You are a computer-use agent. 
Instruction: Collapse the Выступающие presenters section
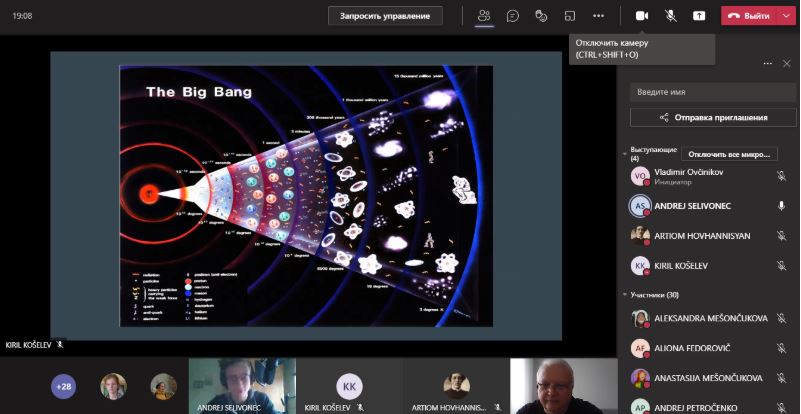[624, 153]
